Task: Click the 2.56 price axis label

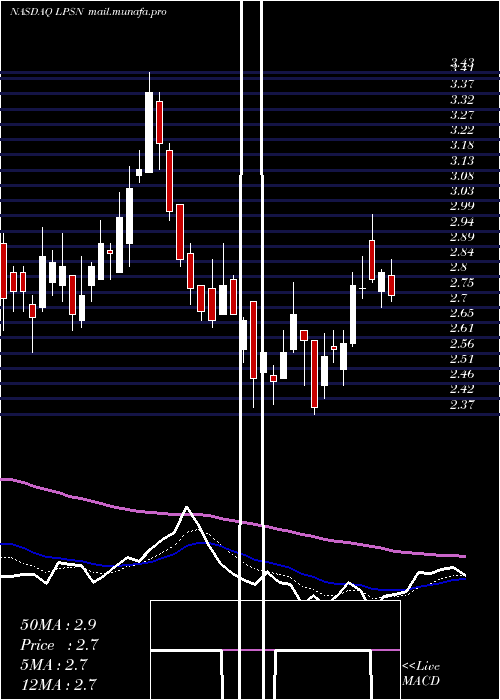Action: click(x=462, y=344)
